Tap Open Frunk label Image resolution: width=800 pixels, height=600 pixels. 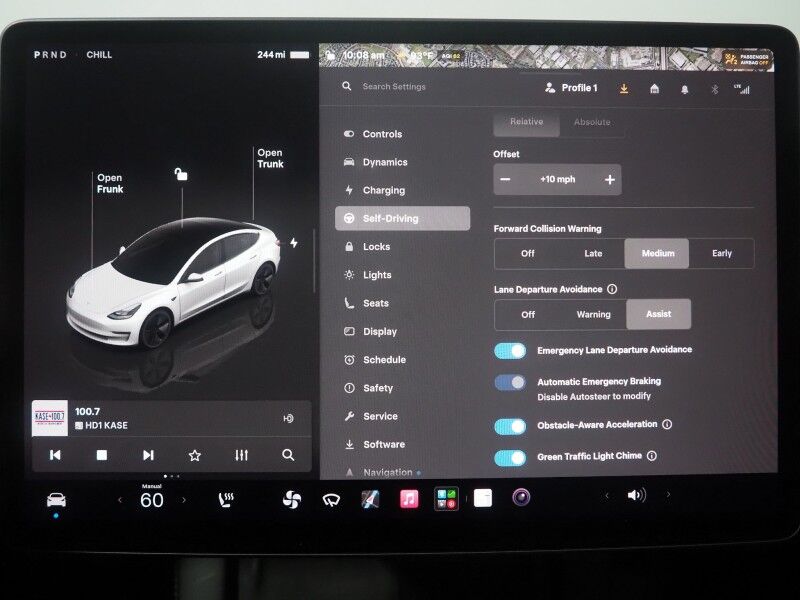point(110,184)
